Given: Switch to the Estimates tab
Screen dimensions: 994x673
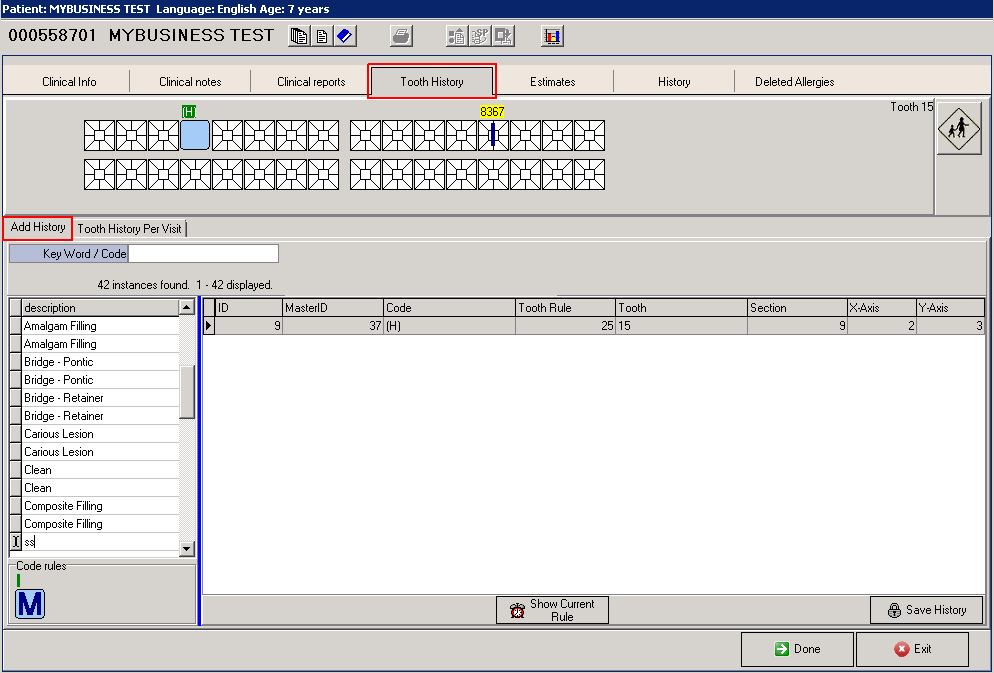Looking at the screenshot, I should [x=553, y=82].
